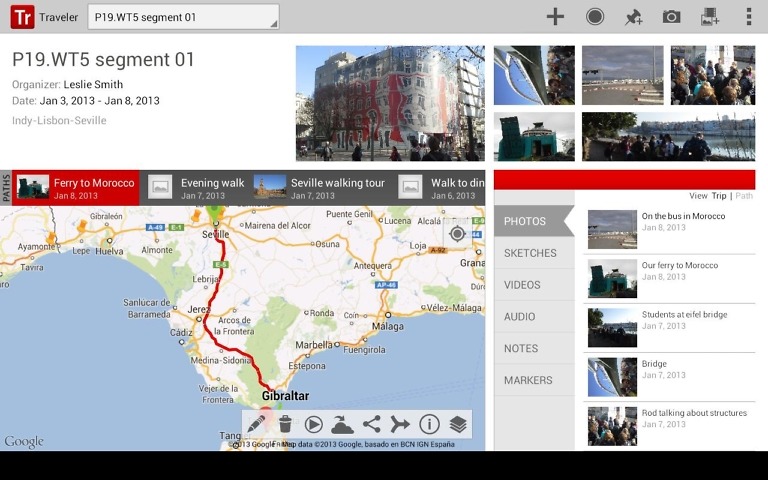768x480 pixels.
Task: Click the plus icon in top bar
Action: coord(555,16)
